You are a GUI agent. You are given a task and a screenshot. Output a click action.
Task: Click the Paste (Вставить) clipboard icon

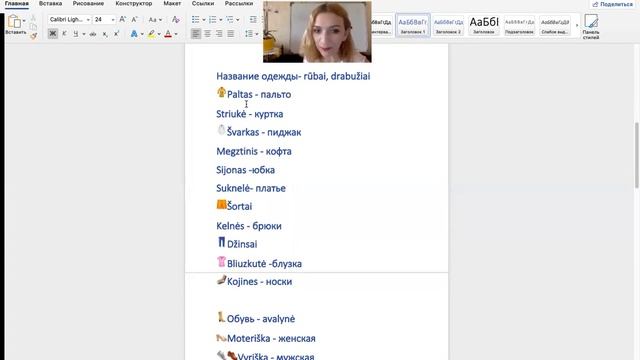pos(15,22)
